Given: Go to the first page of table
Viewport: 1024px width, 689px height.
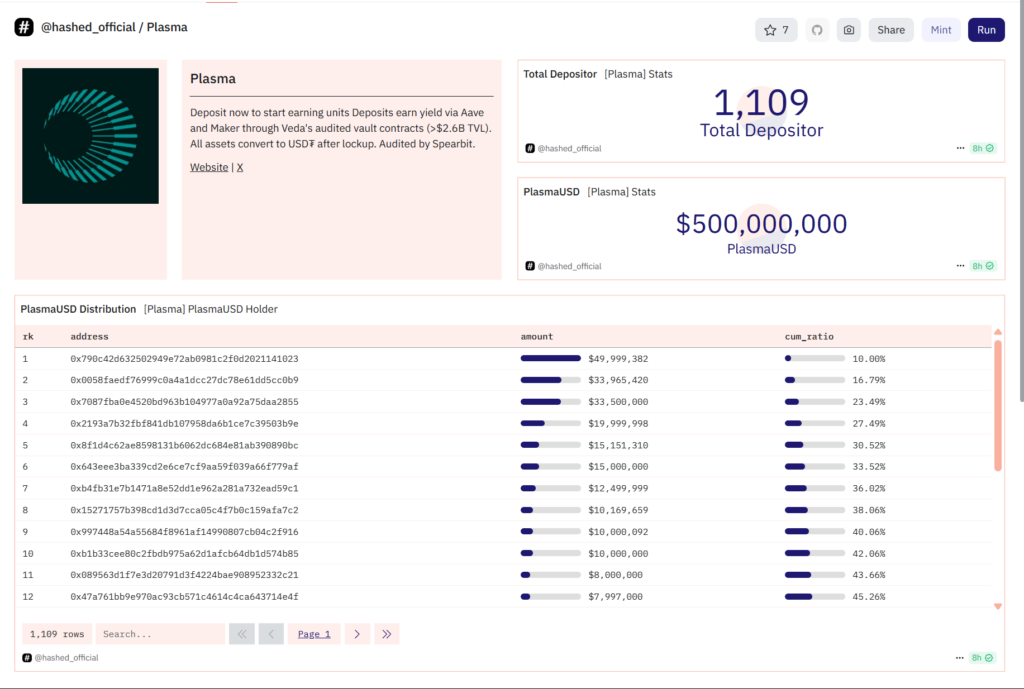Looking at the screenshot, I should tap(242, 634).
